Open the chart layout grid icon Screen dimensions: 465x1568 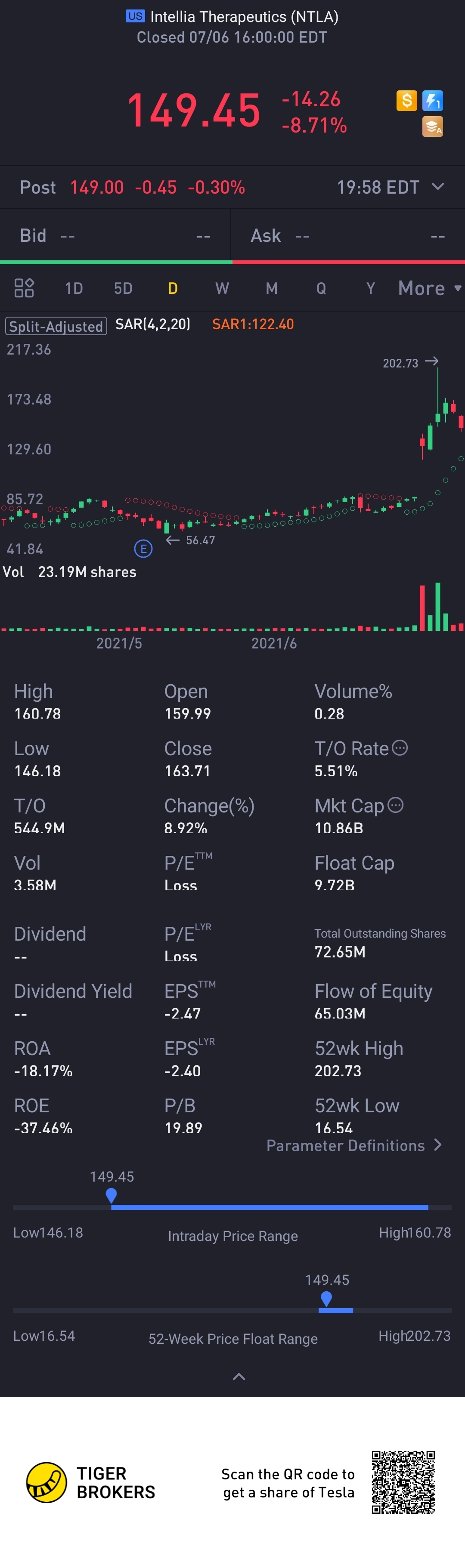pos(24,288)
